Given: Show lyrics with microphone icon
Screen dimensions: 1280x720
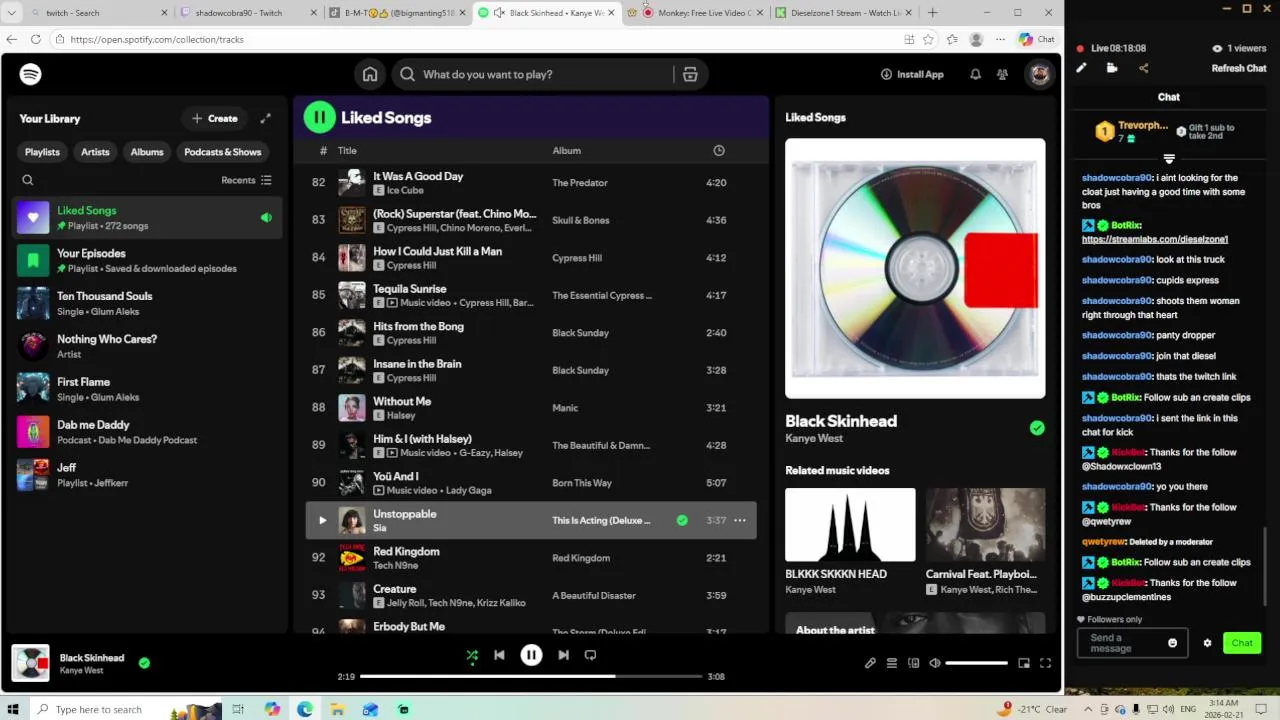Looking at the screenshot, I should click(870, 663).
